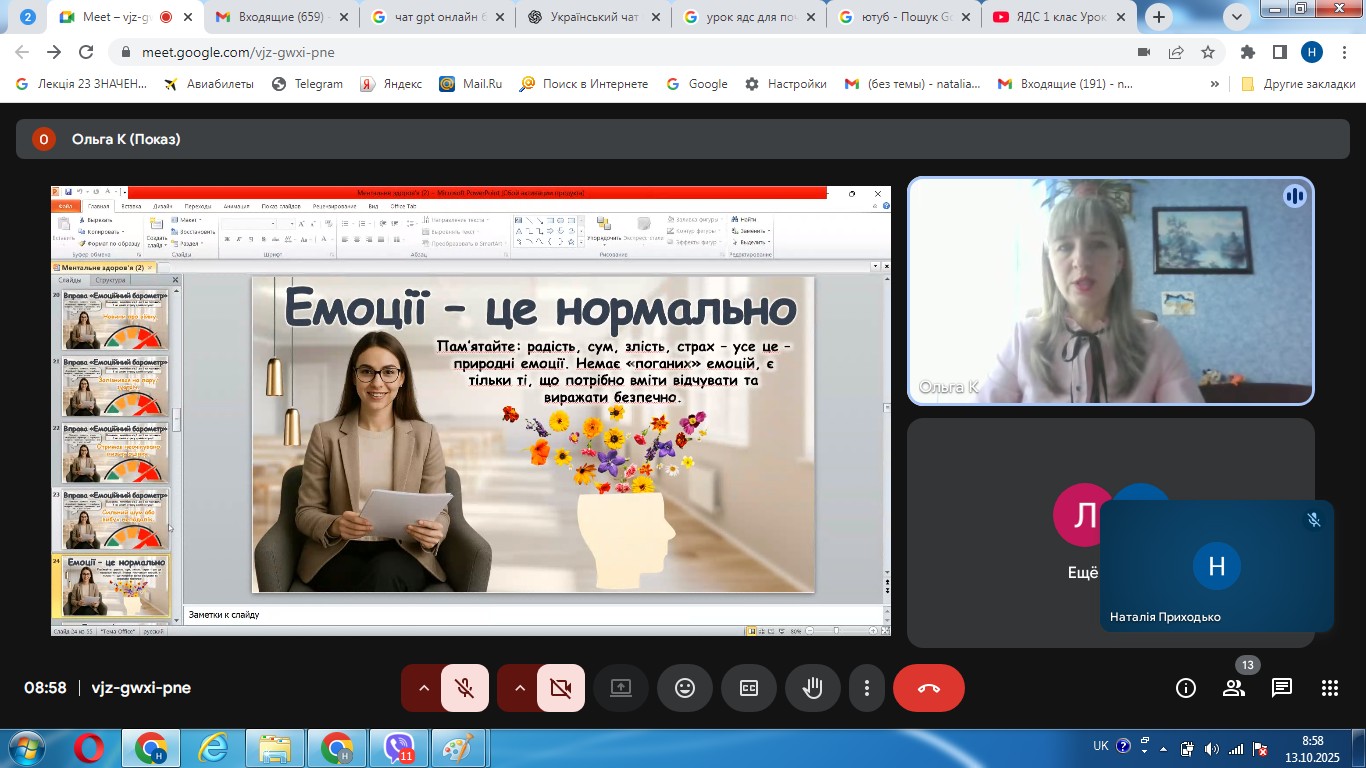Open the Telegram bookmark
The image size is (1366, 768).
(307, 84)
